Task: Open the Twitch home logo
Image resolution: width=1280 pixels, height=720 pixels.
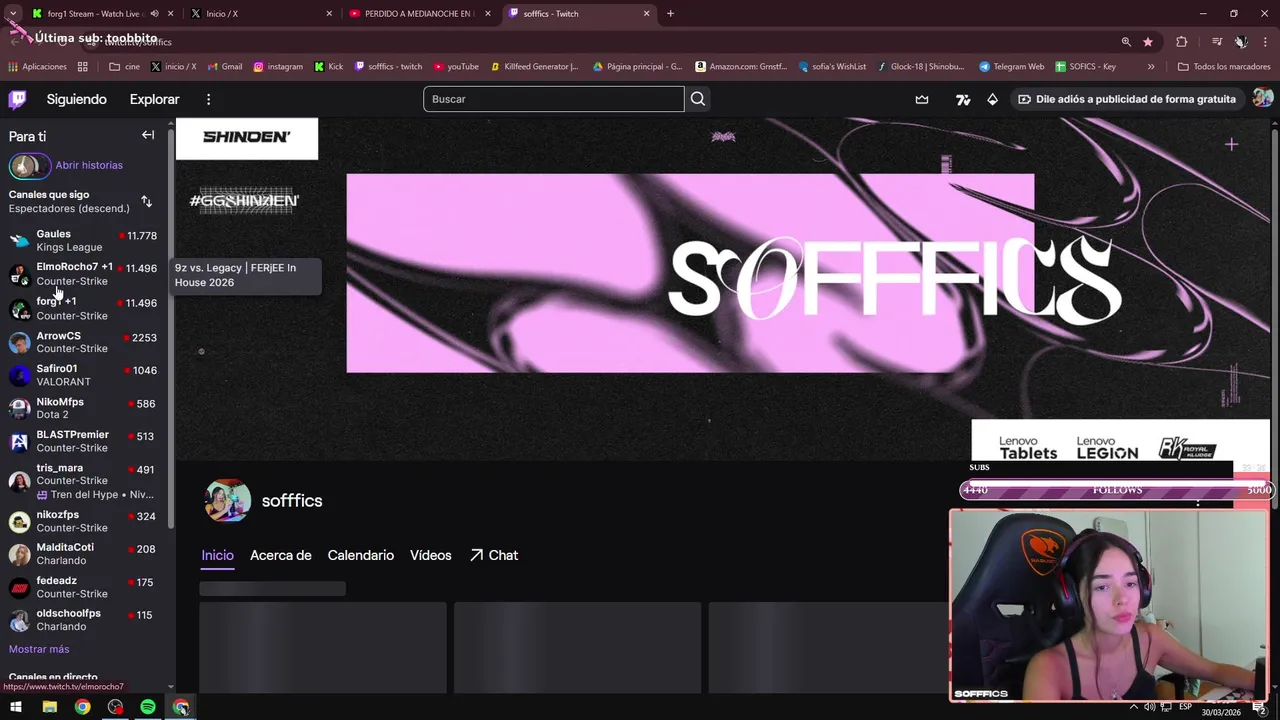Action: pyautogui.click(x=17, y=99)
